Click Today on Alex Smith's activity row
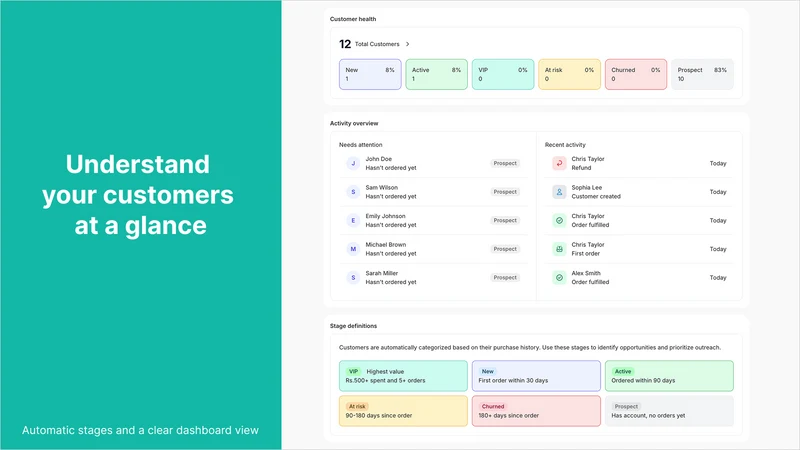 [718, 278]
